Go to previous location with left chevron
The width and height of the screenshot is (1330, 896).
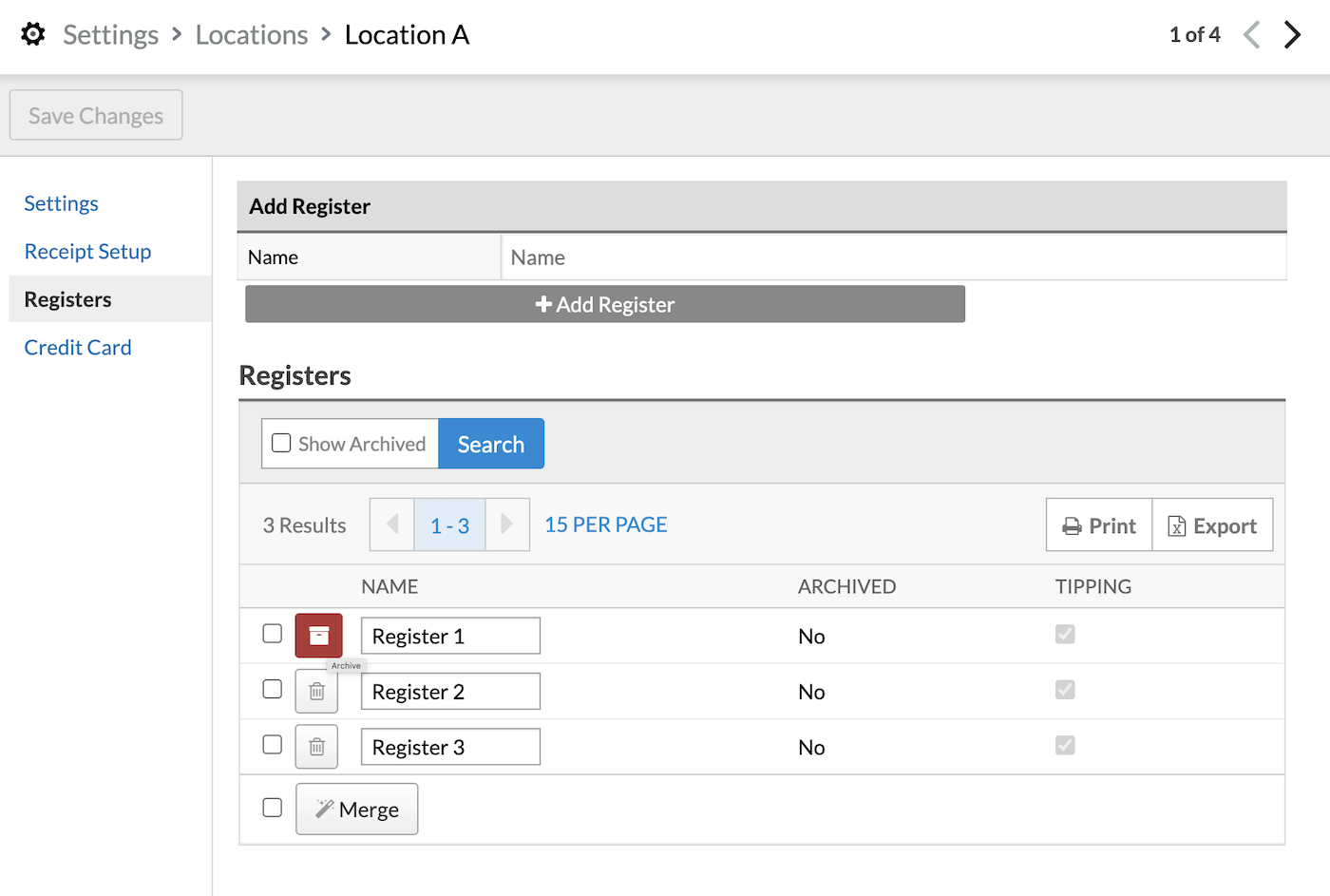(x=1252, y=35)
